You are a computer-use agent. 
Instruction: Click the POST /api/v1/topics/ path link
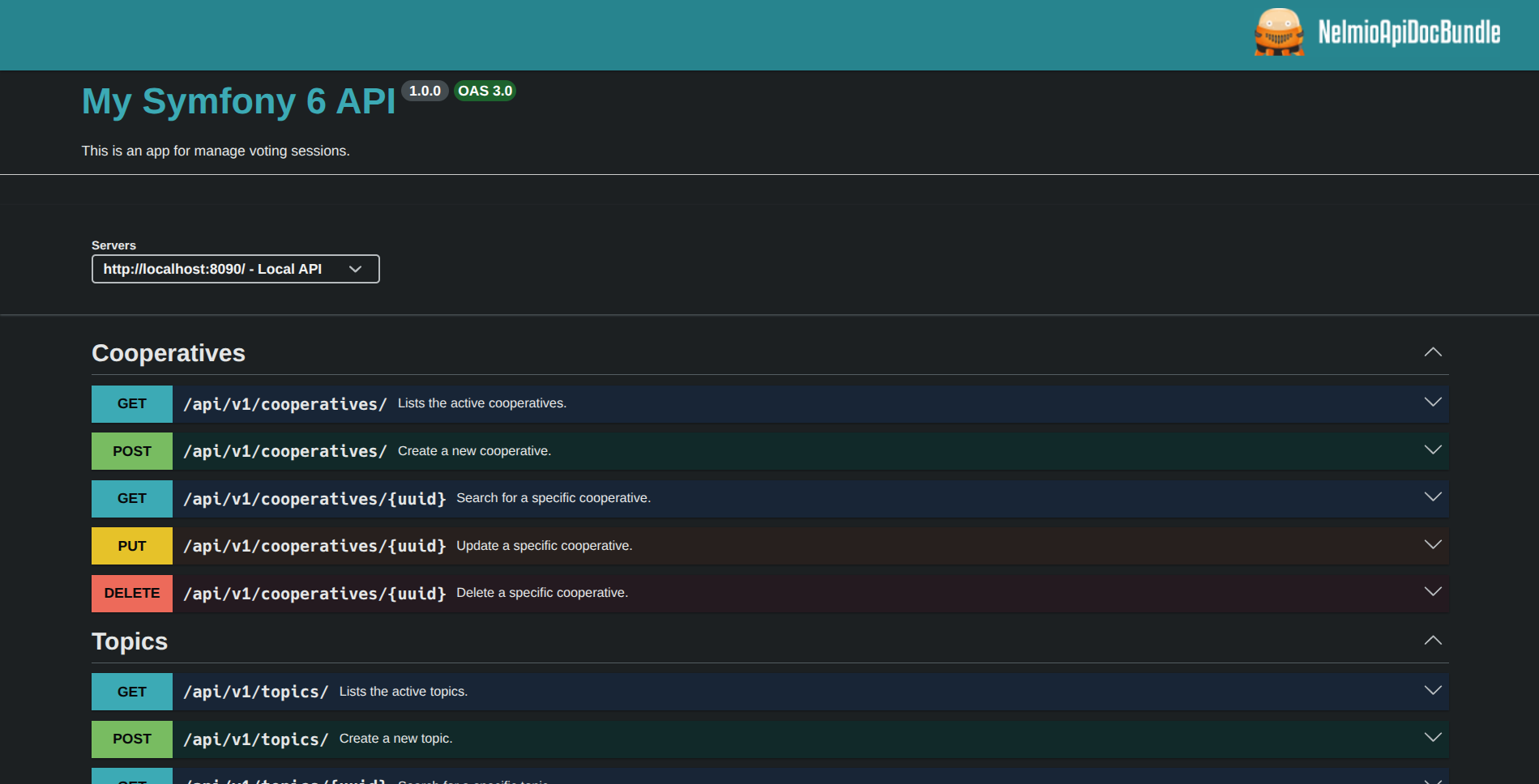click(x=255, y=739)
